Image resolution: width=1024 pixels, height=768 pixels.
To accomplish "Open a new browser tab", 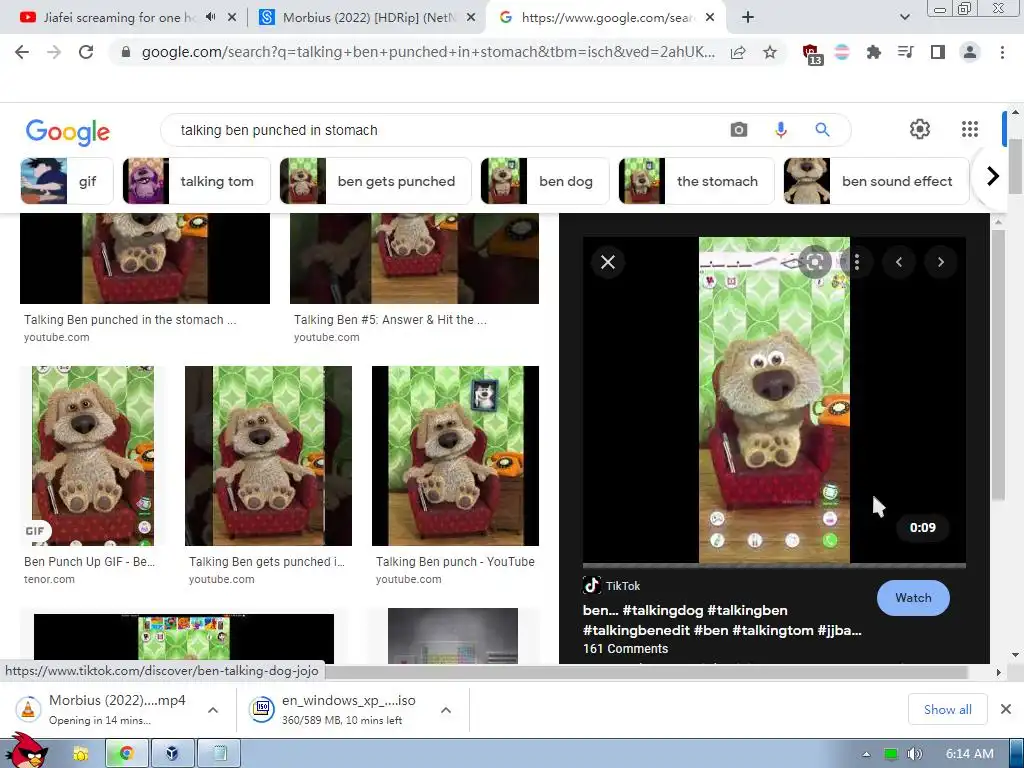I will [x=748, y=17].
